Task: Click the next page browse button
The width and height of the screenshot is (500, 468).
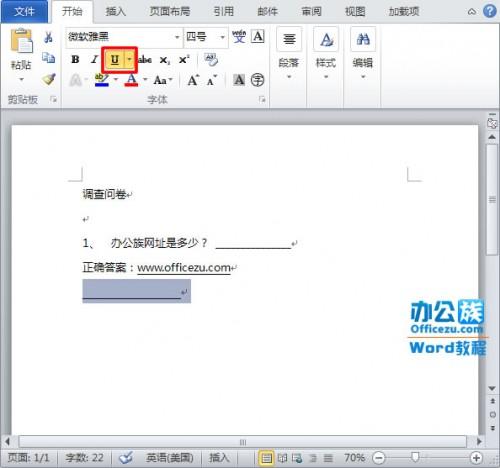Action: pyautogui.click(x=492, y=428)
